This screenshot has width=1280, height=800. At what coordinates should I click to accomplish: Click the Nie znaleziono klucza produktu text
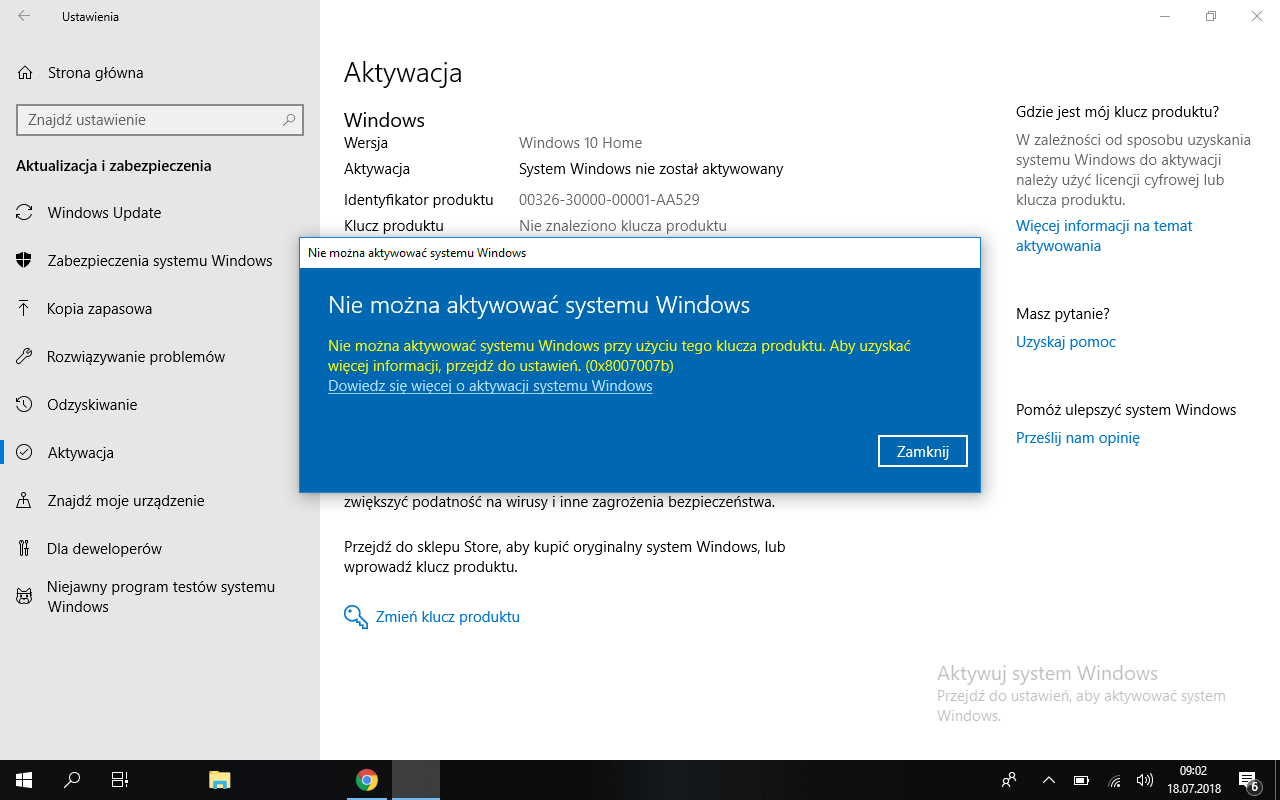[x=623, y=226]
